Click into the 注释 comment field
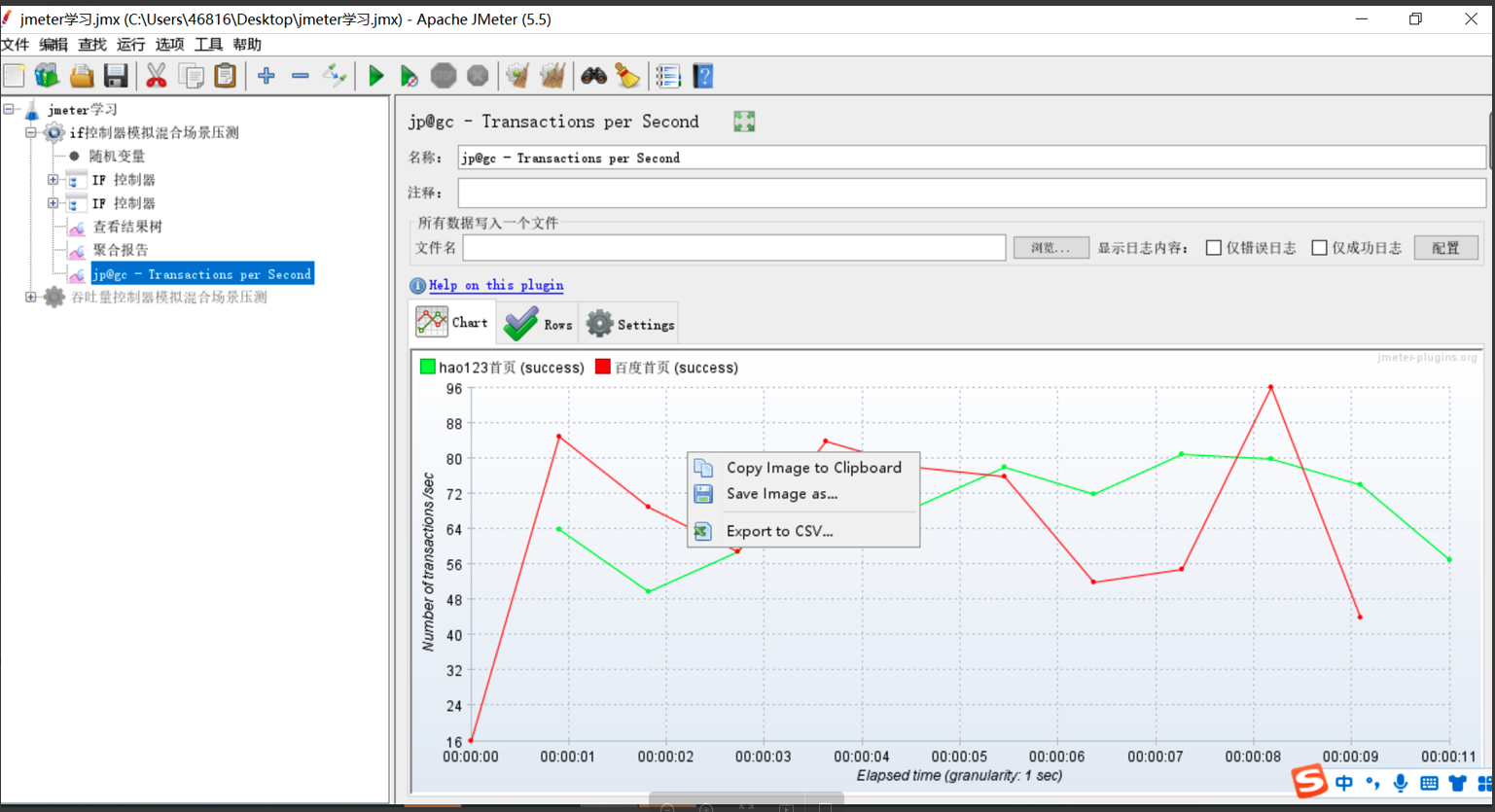This screenshot has width=1495, height=812. (x=972, y=193)
